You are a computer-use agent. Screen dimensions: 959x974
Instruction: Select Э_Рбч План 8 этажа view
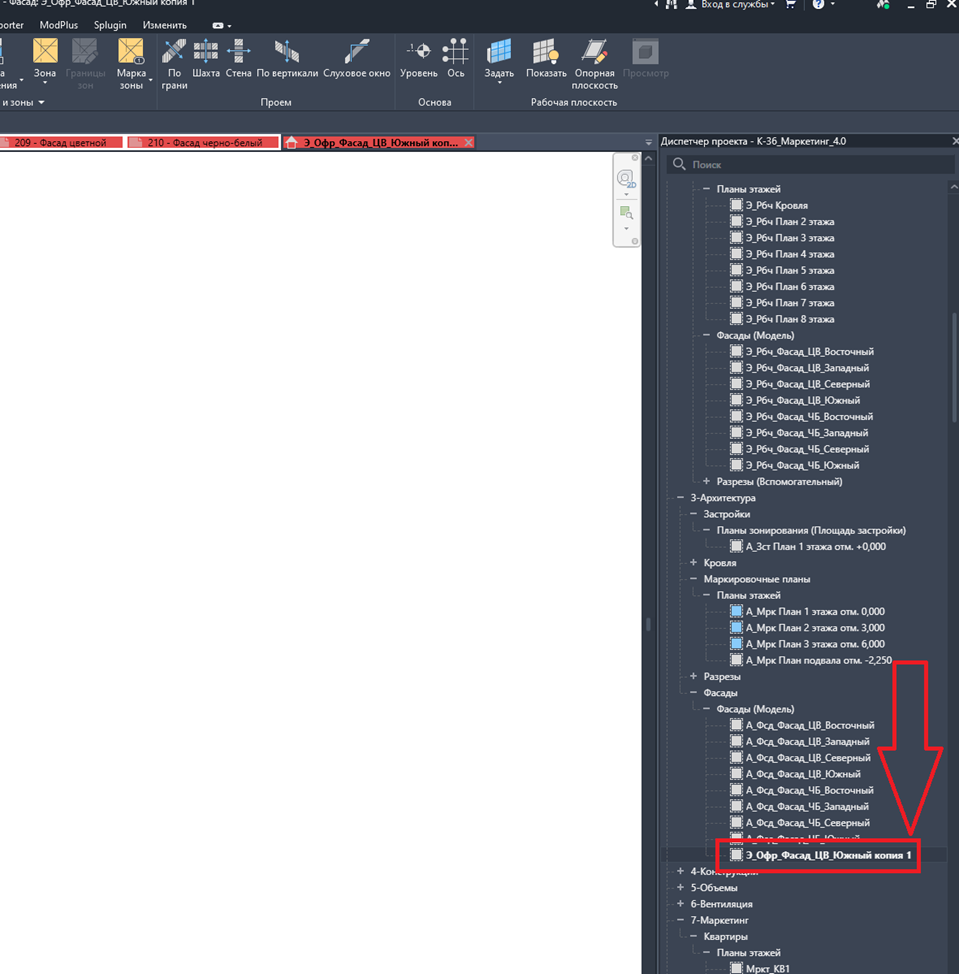pos(789,319)
